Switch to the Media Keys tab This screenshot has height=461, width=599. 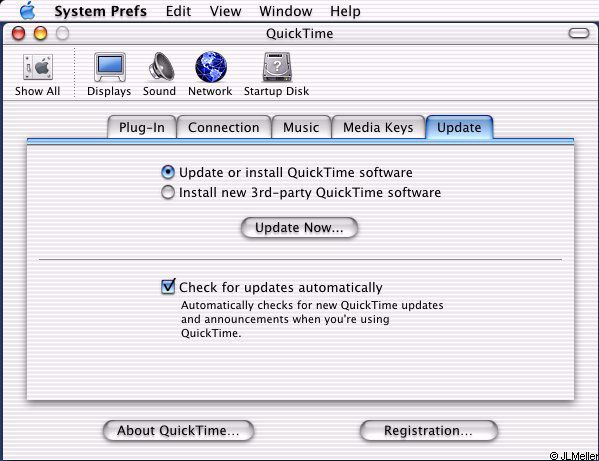[378, 127]
